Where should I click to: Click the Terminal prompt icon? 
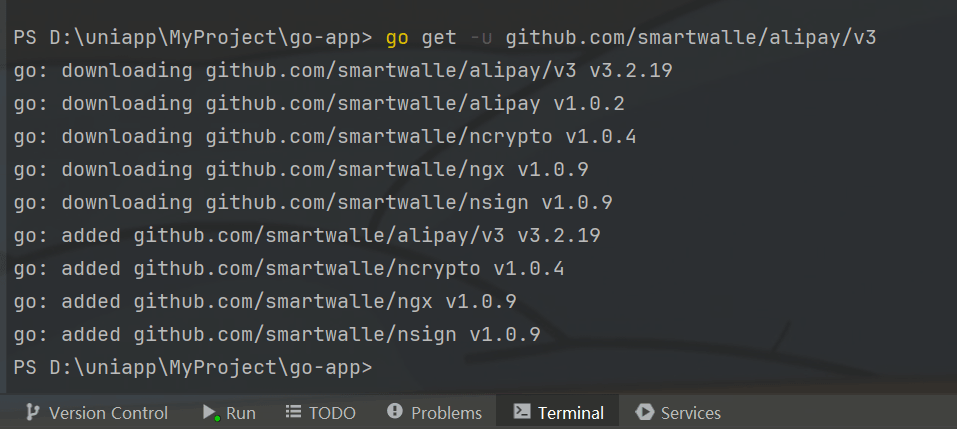(522, 412)
